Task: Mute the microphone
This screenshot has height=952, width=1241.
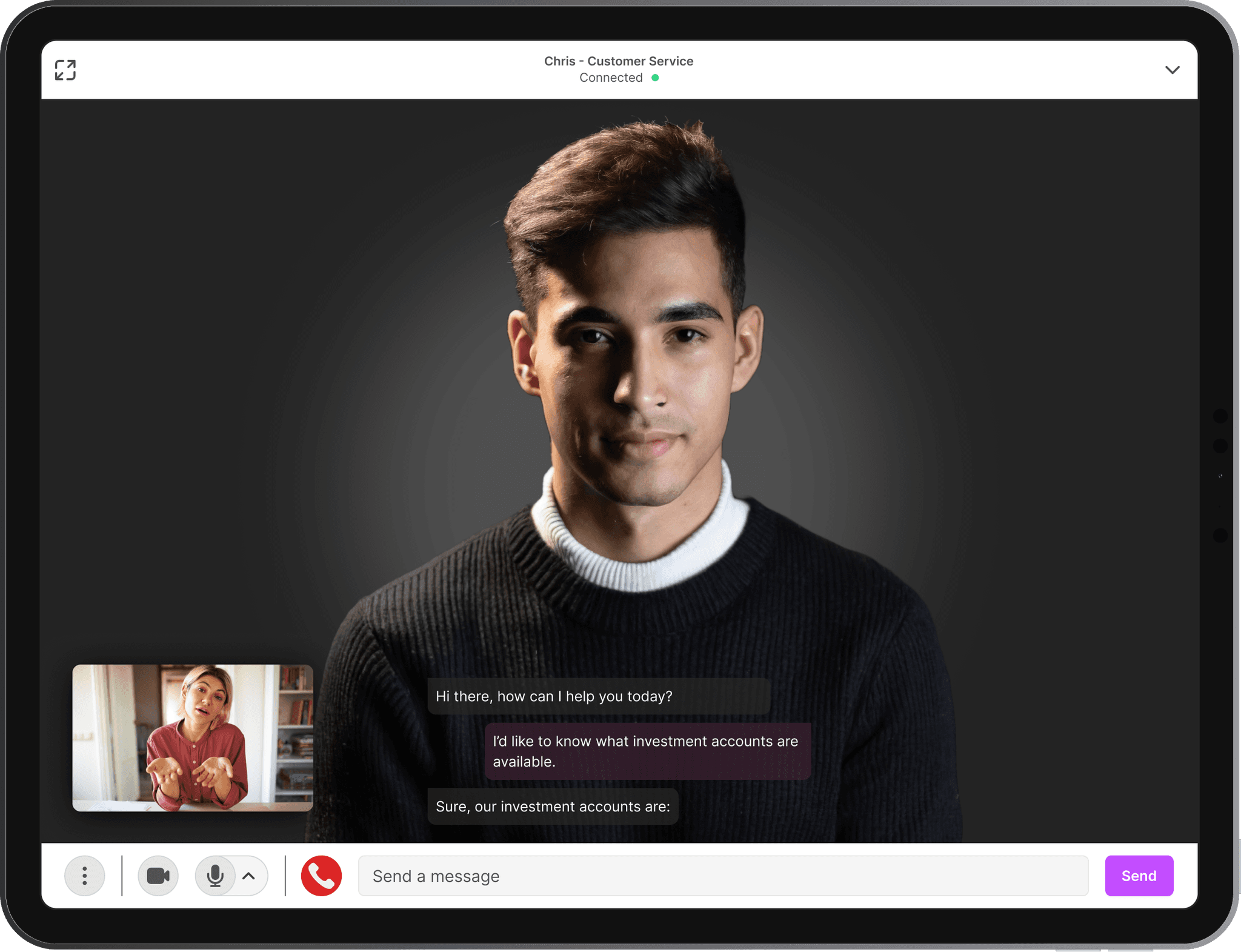Action: click(x=215, y=876)
